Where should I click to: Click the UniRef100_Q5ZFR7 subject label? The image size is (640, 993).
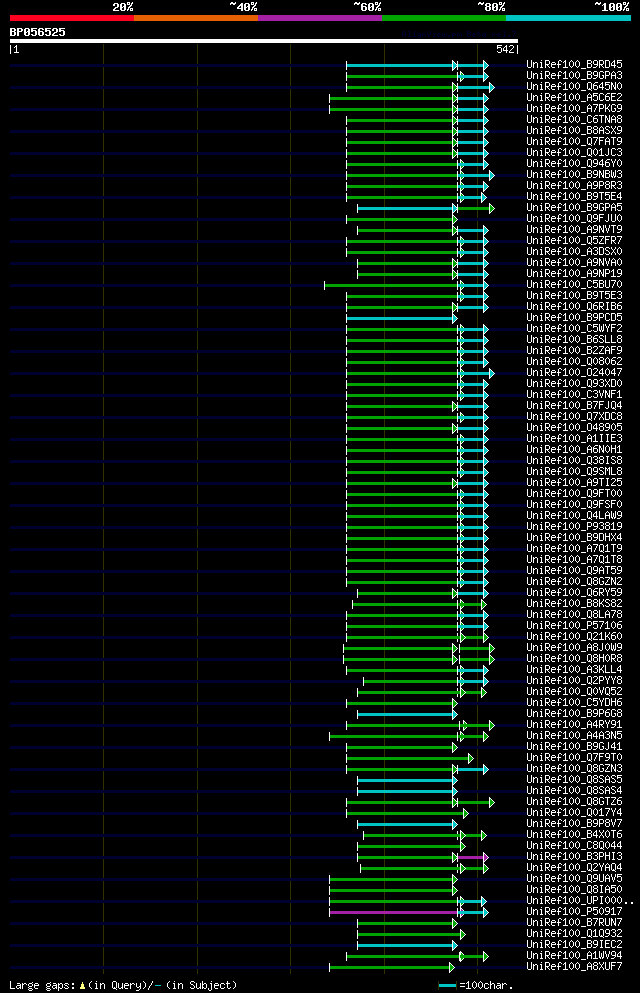[x=574, y=241]
